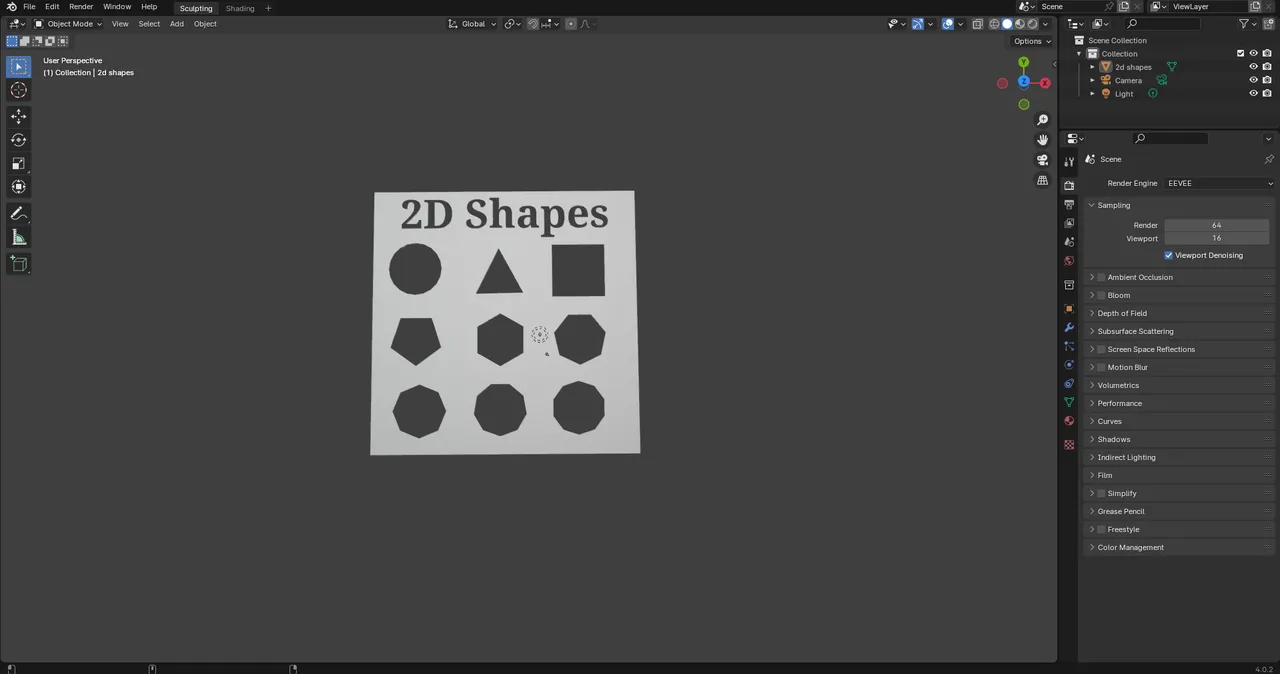This screenshot has height=674, width=1280.
Task: Expand the Ambient Occlusion panel
Action: [x=1140, y=277]
